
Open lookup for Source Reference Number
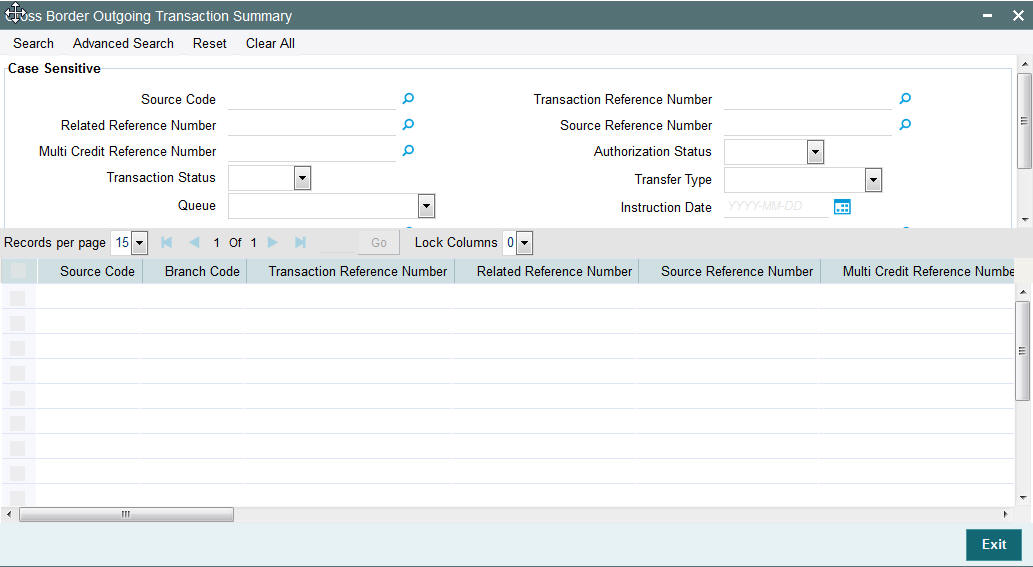click(905, 124)
